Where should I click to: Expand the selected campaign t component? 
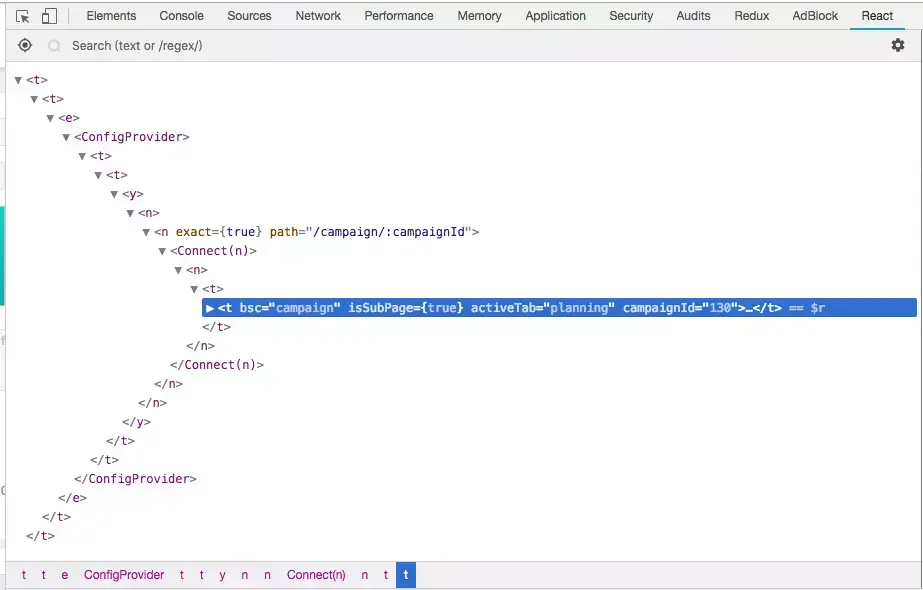[210, 308]
